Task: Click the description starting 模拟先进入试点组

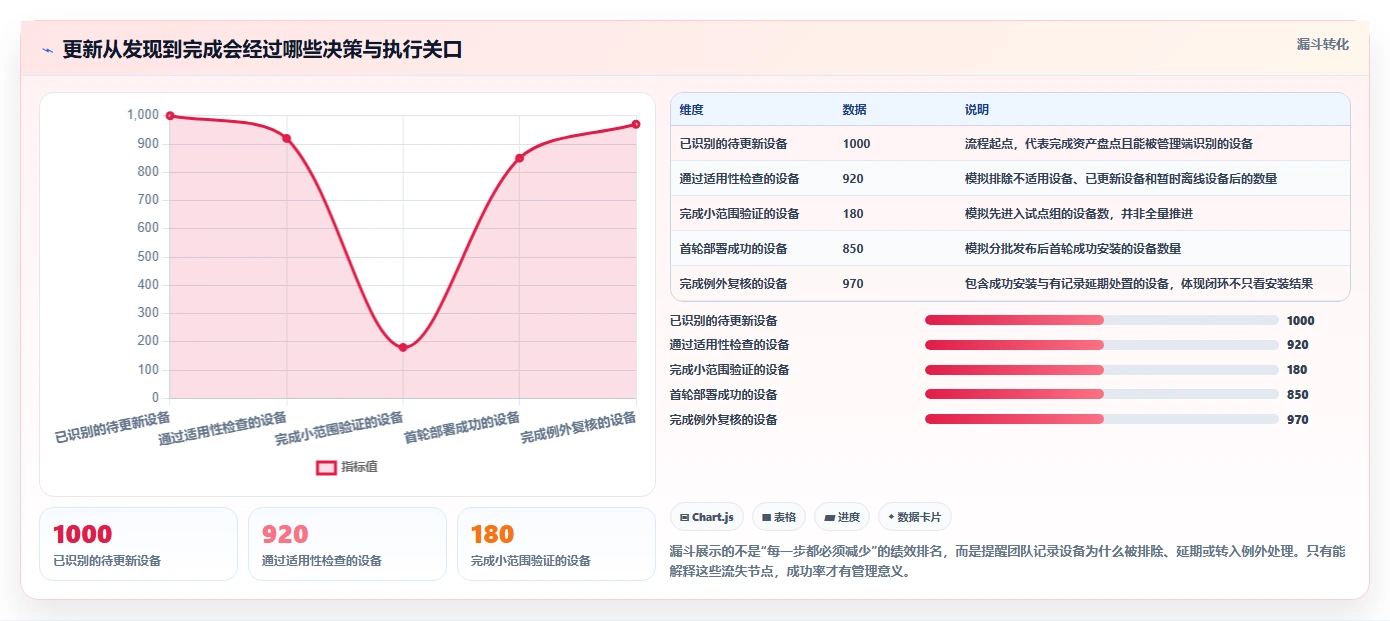Action: [1079, 214]
